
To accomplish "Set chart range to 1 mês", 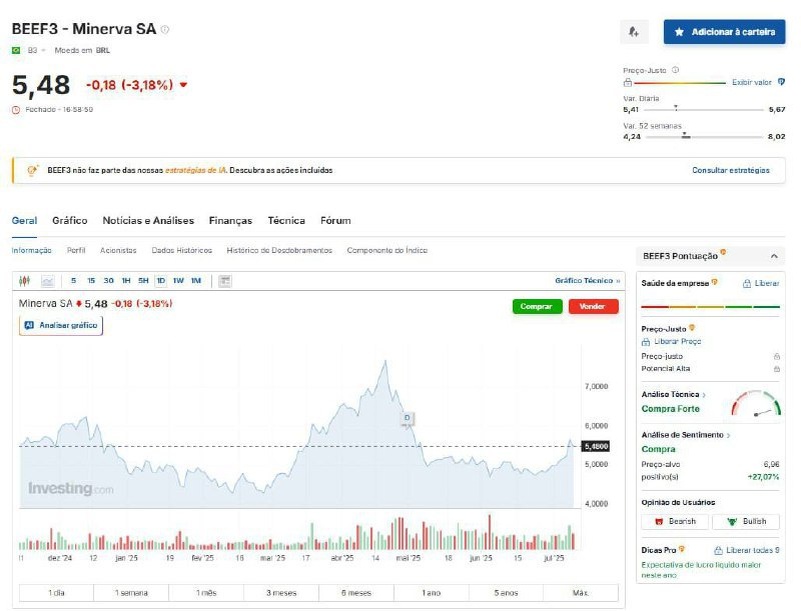I will 206,593.
